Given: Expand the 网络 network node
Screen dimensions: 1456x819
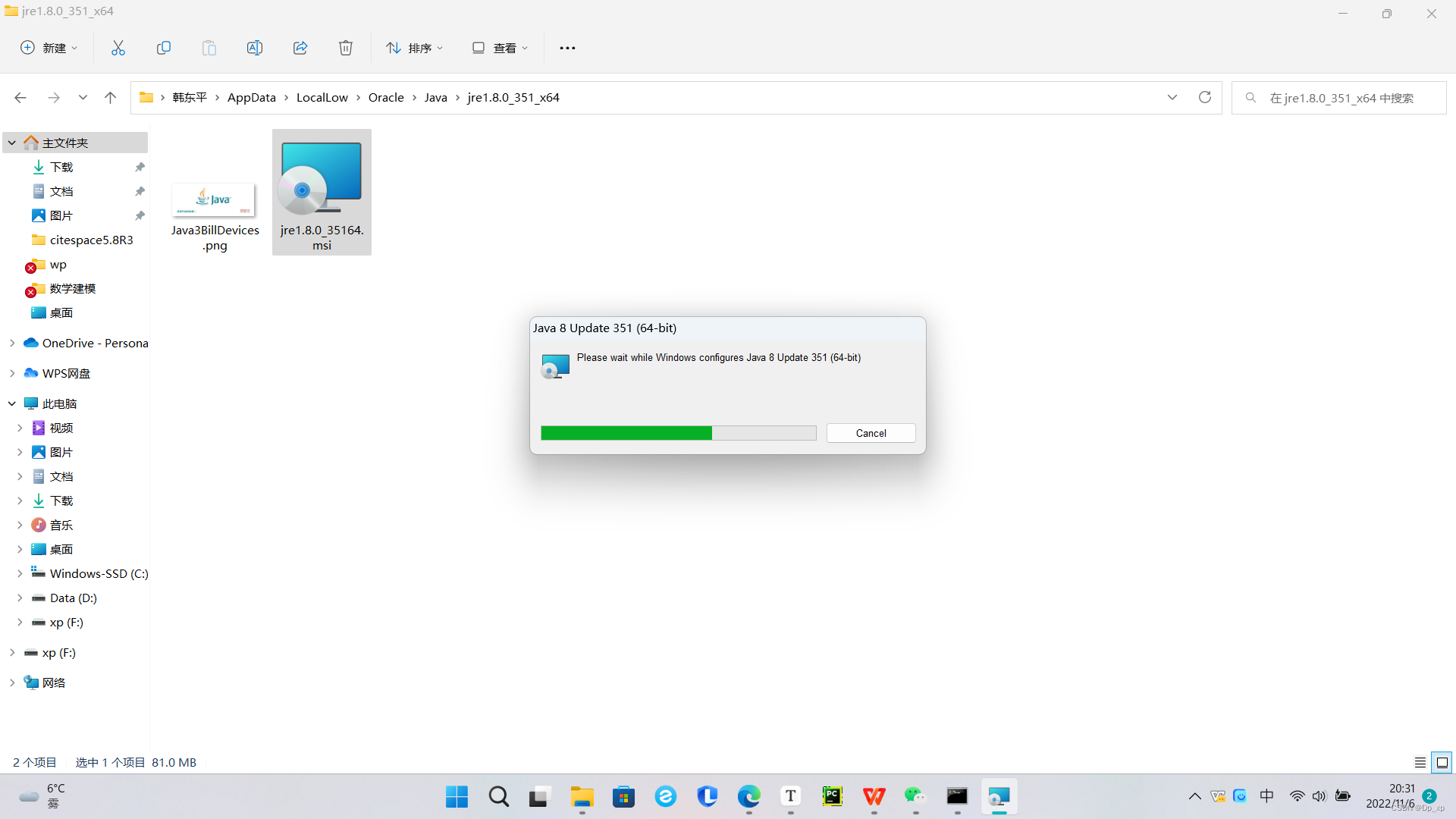Looking at the screenshot, I should coord(12,683).
